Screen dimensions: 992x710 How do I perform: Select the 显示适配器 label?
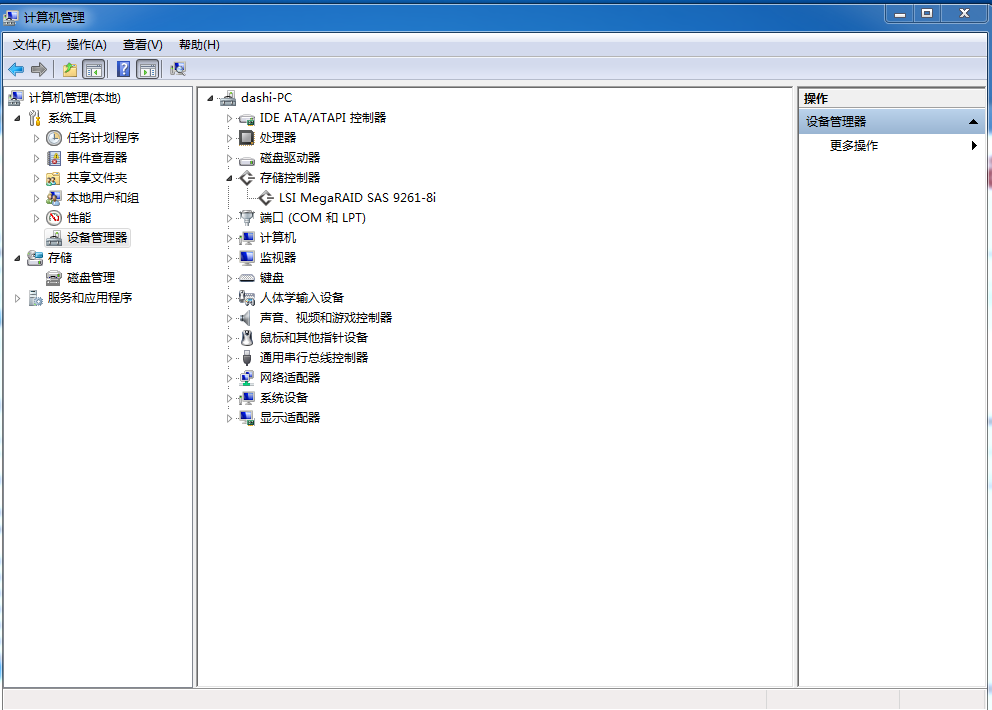(x=290, y=418)
